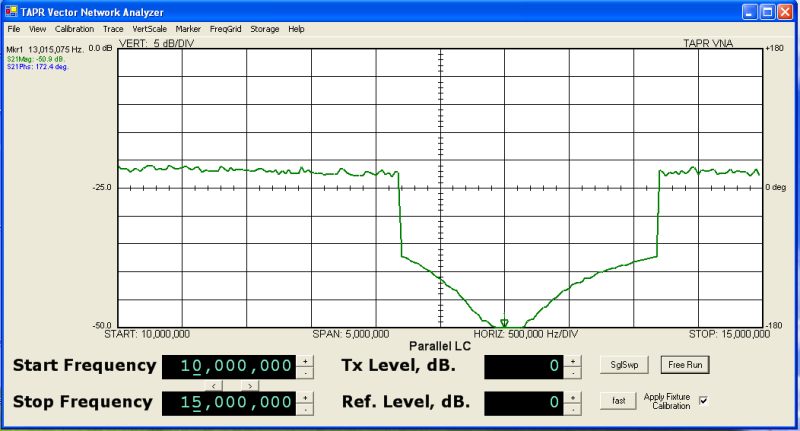Click the S21Mag readout text

pos(36,59)
